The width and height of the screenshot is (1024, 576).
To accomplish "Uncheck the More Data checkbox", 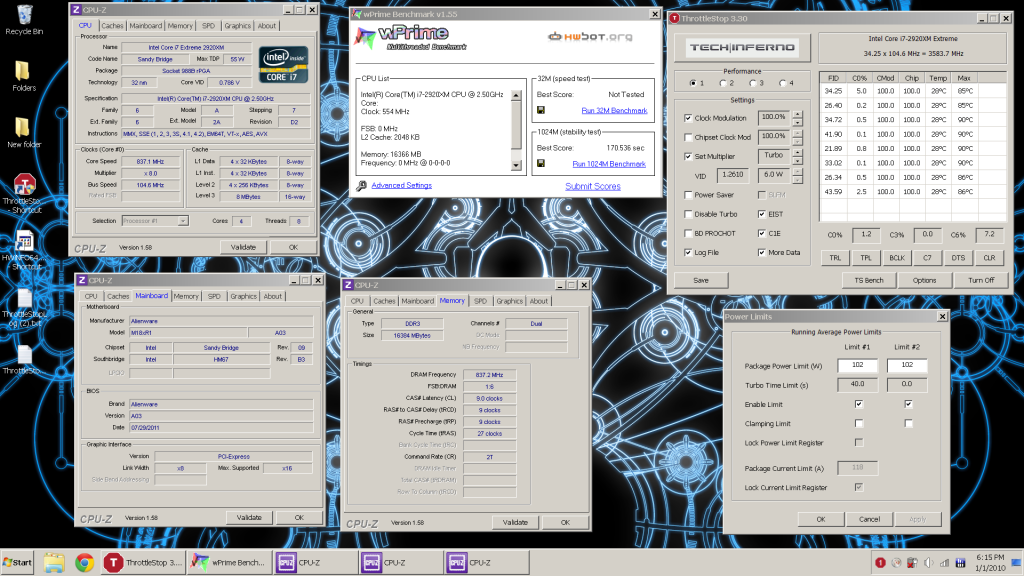I will pyautogui.click(x=761, y=253).
